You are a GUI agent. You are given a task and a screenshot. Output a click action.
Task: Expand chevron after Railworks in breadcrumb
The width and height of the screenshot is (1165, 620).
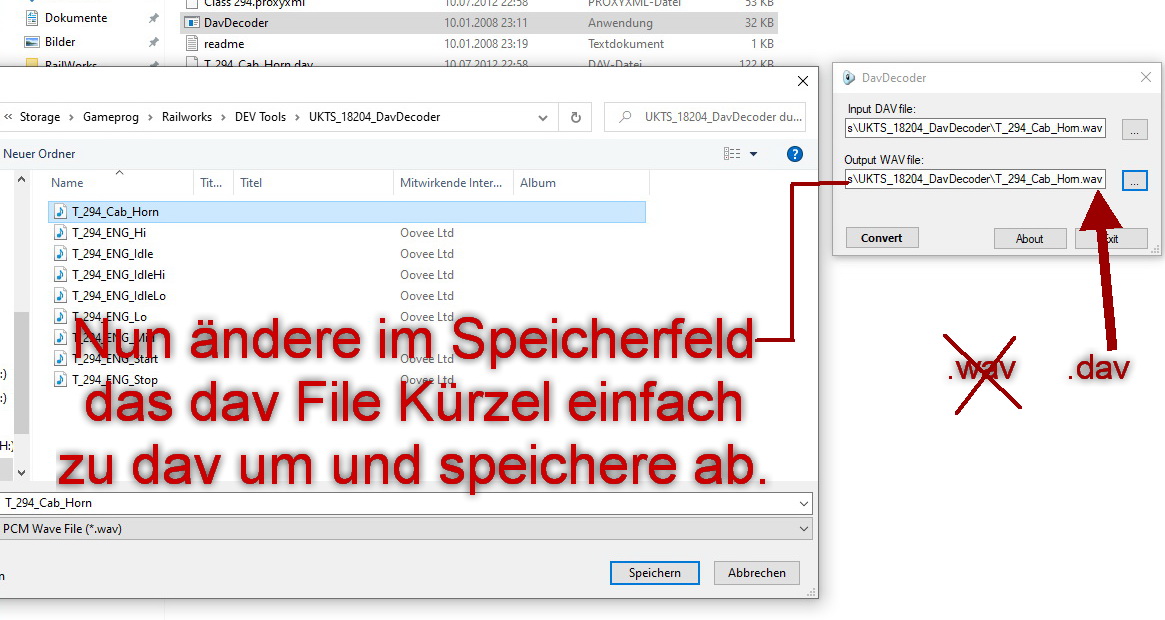point(223,117)
